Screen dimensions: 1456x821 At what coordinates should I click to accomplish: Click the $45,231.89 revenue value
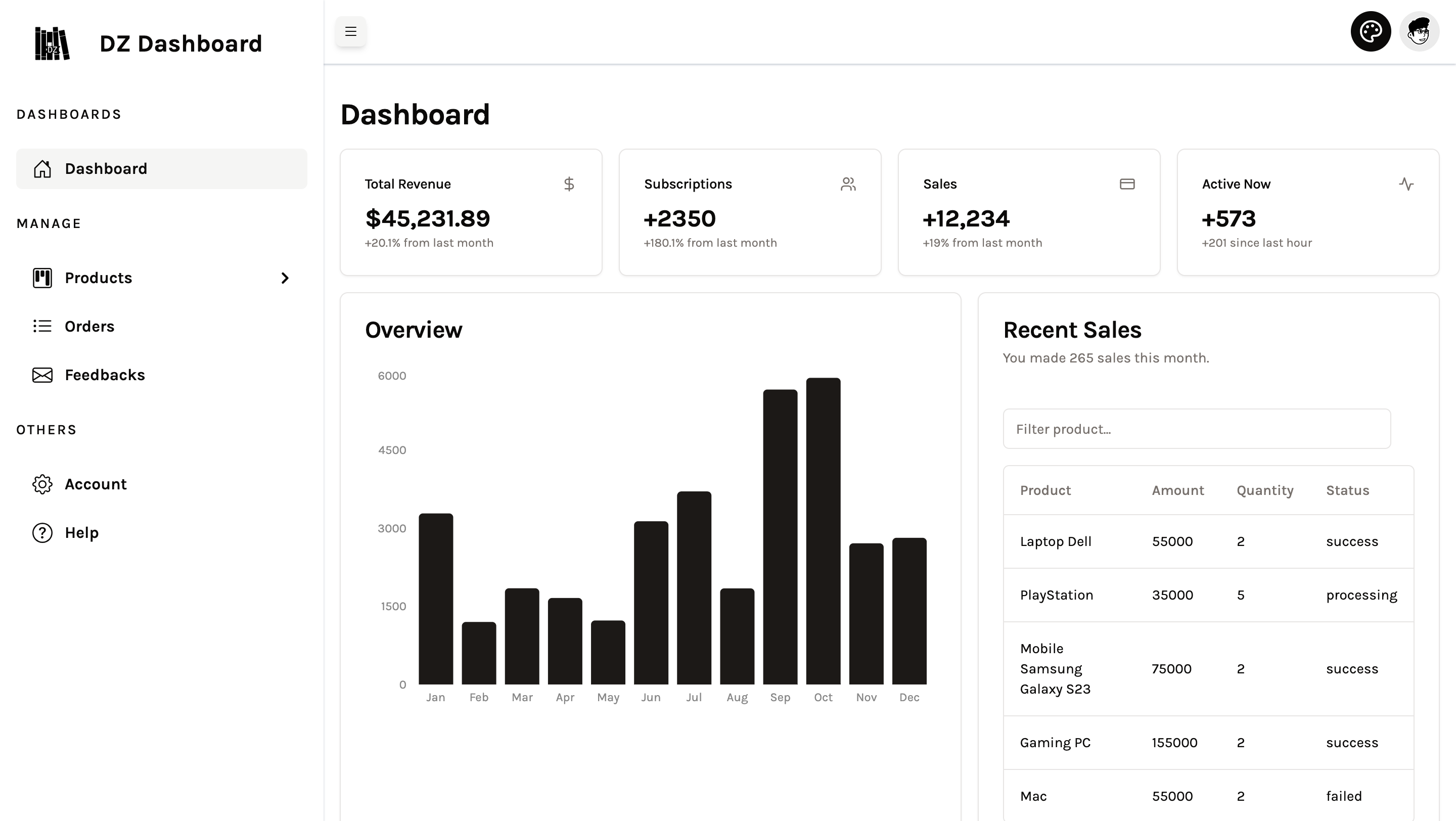click(x=428, y=219)
